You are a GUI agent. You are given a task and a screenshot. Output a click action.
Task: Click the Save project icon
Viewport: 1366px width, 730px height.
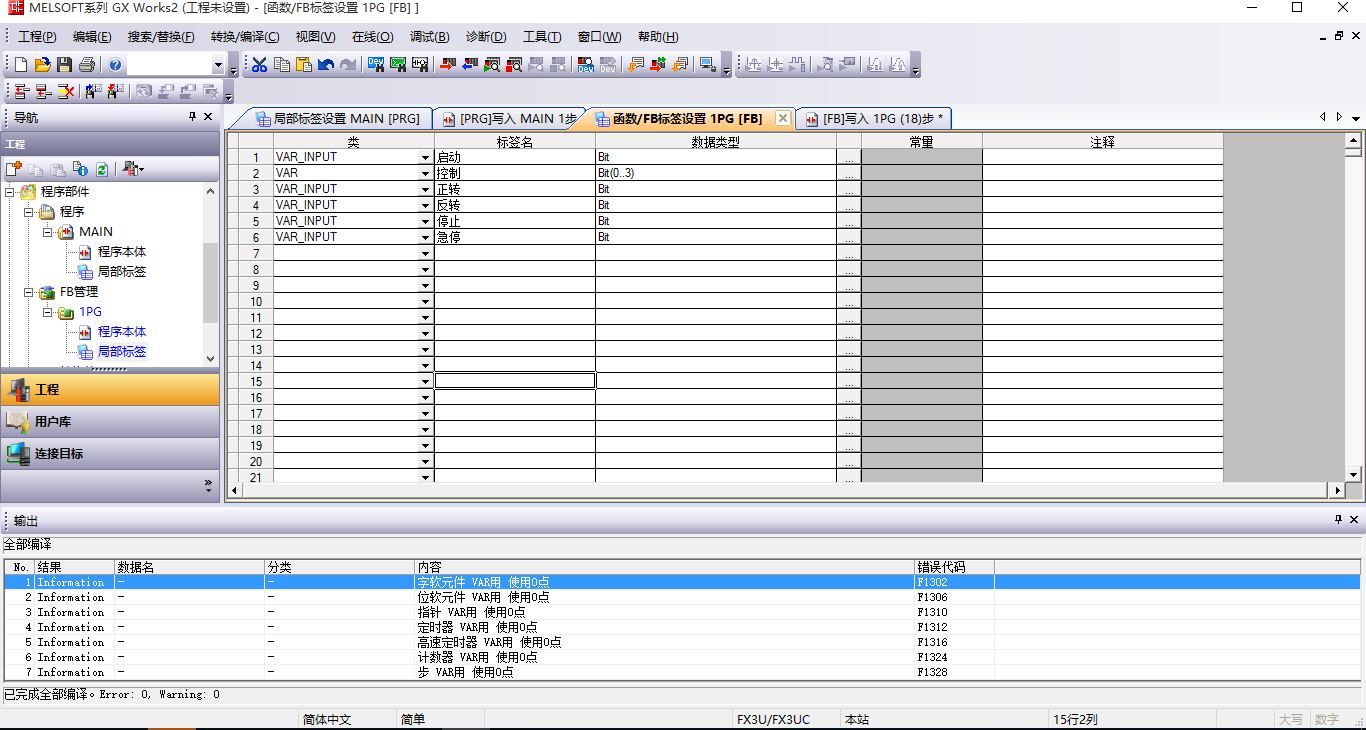coord(64,65)
